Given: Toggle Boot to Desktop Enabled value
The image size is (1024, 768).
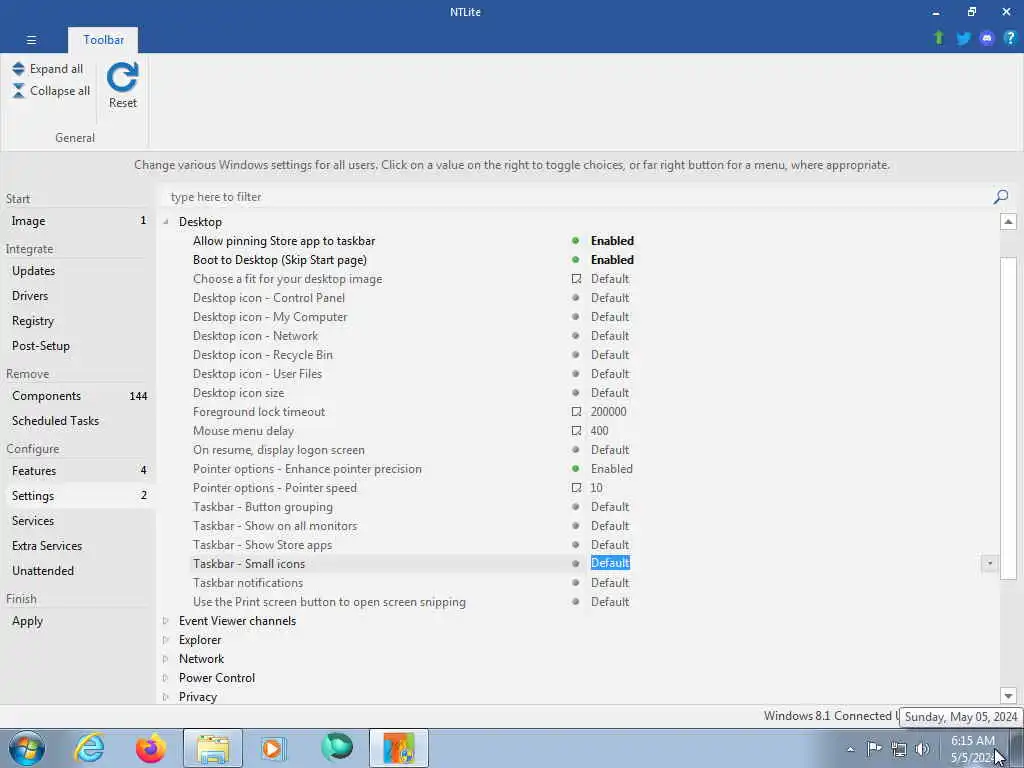Looking at the screenshot, I should [x=612, y=260].
